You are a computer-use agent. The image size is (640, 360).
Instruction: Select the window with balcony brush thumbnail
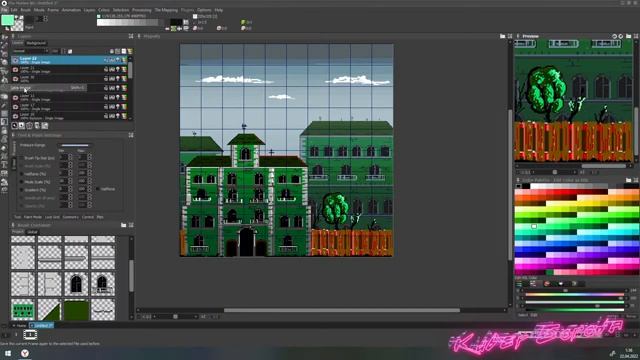pyautogui.click(x=102, y=283)
